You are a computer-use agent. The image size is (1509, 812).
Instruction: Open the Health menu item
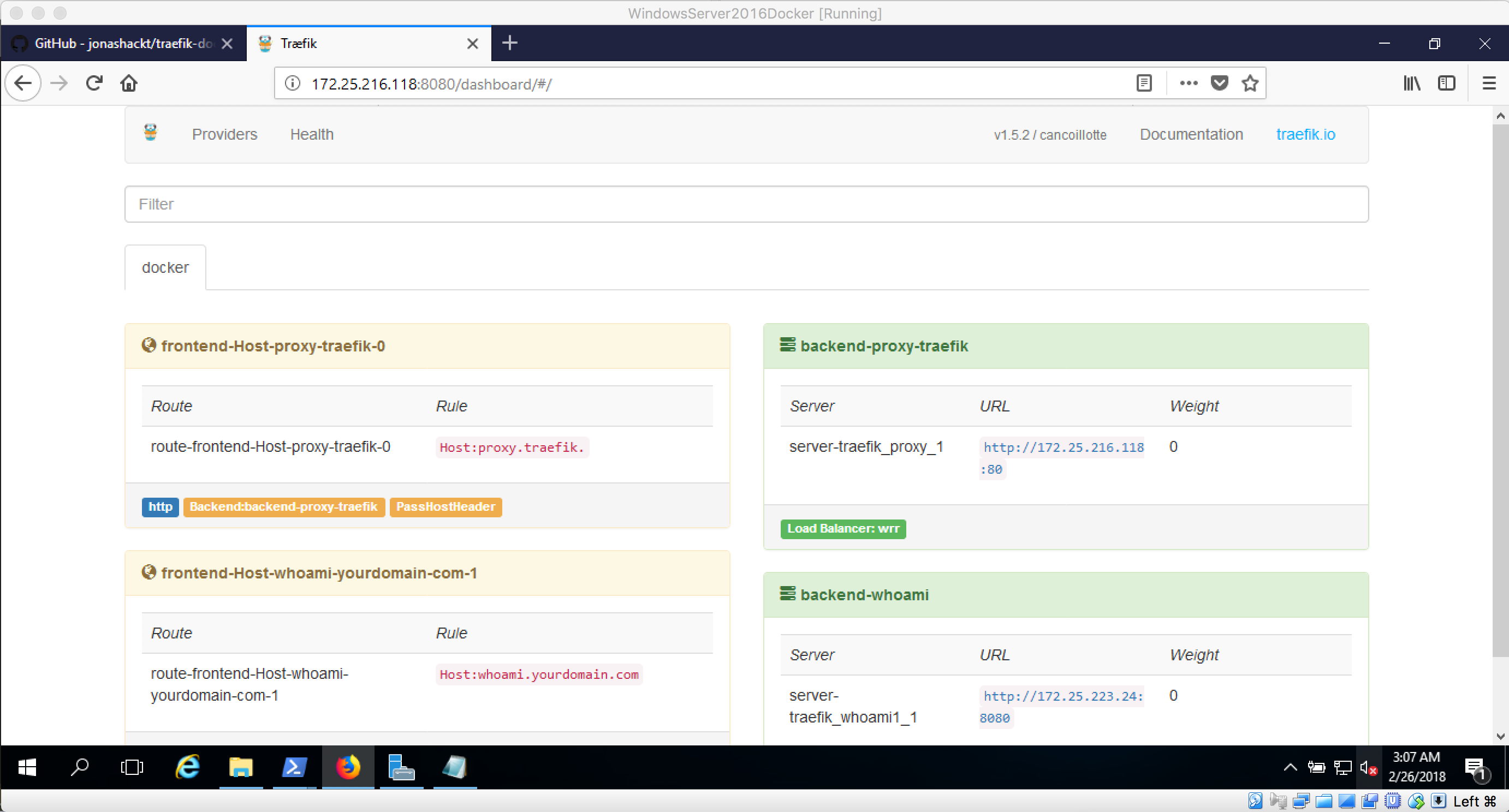point(312,135)
